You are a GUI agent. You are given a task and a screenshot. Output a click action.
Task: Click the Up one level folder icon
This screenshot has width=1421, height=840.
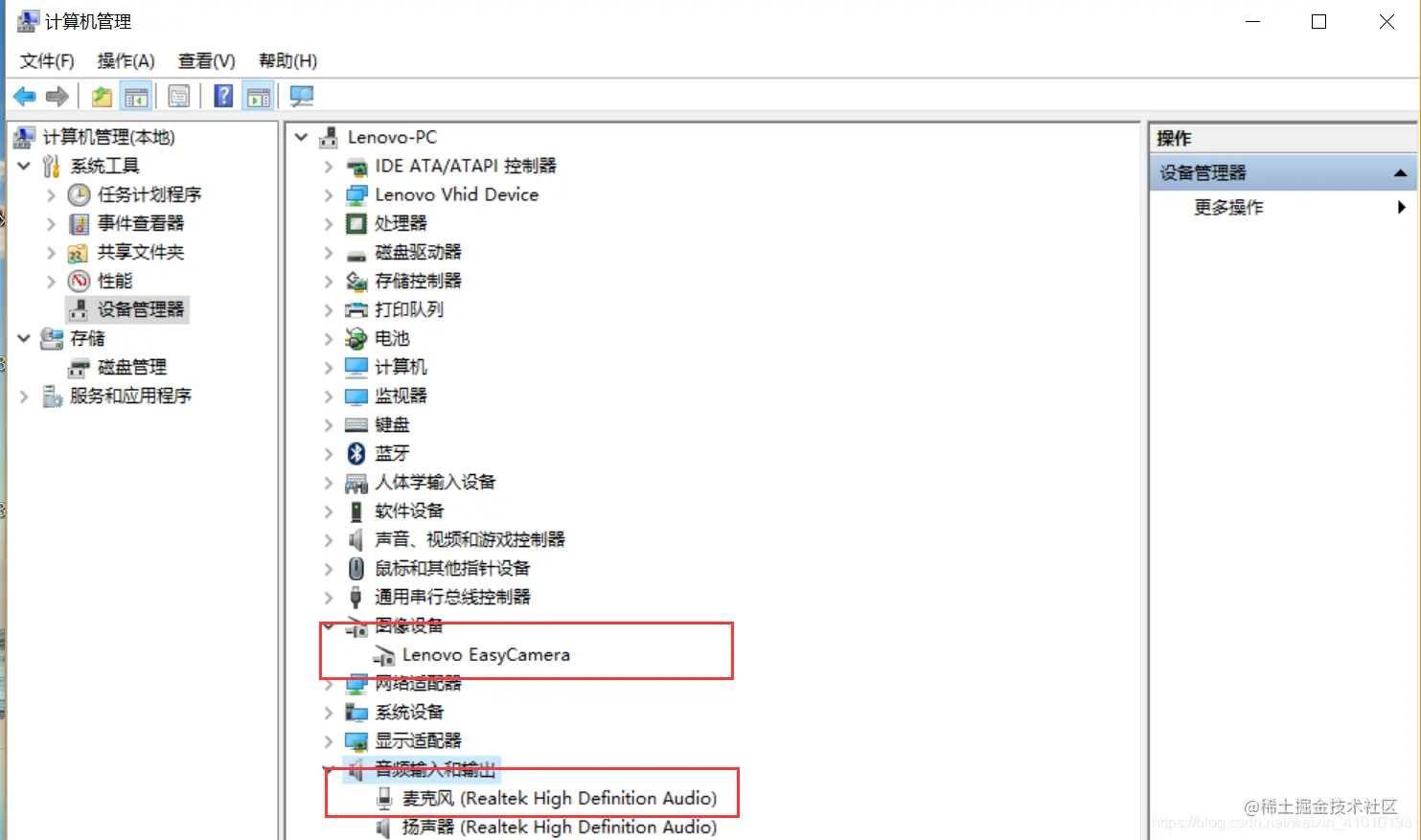click(102, 96)
